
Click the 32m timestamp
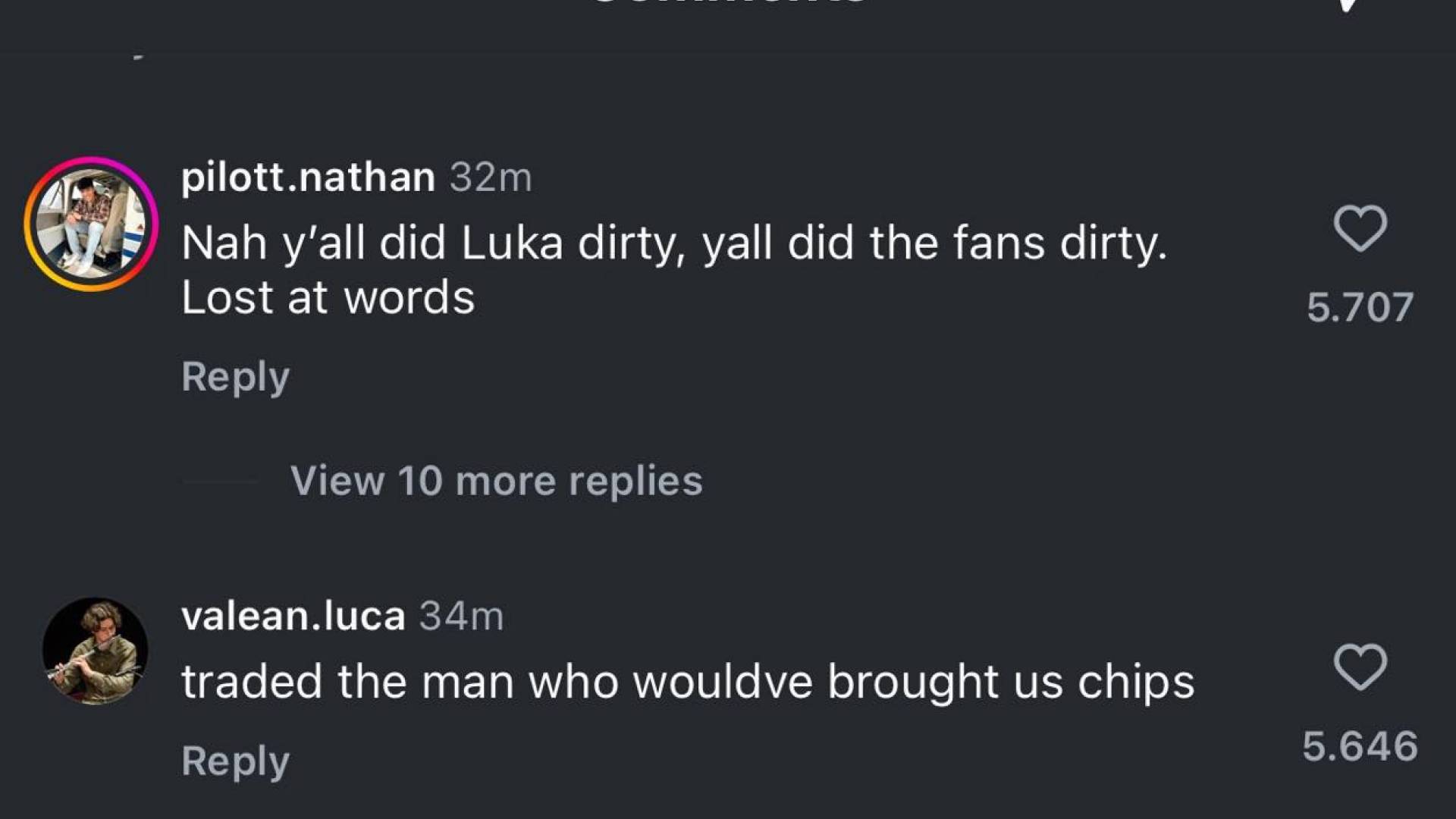[491, 177]
